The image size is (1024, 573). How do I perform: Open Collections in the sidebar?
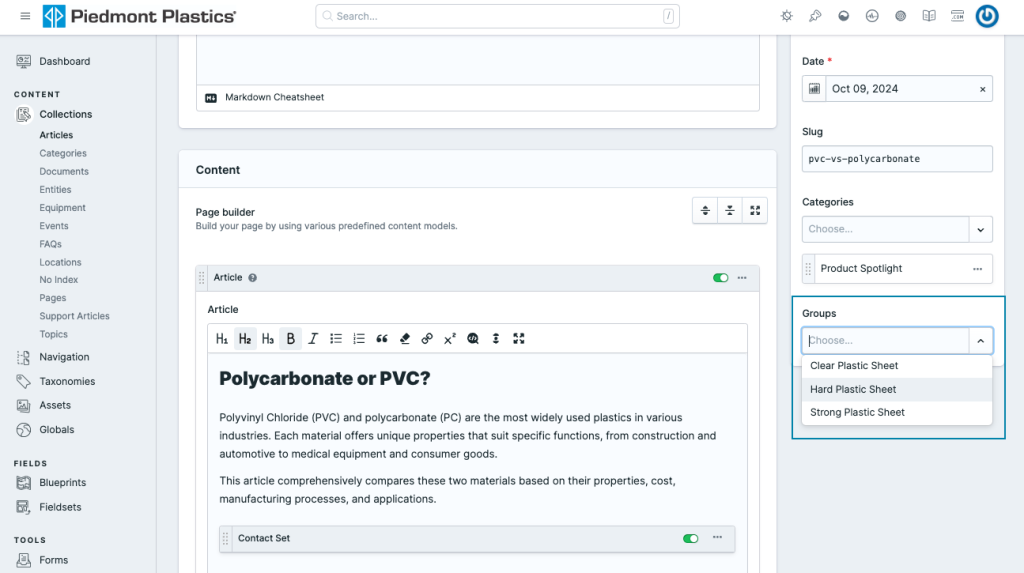coord(65,114)
